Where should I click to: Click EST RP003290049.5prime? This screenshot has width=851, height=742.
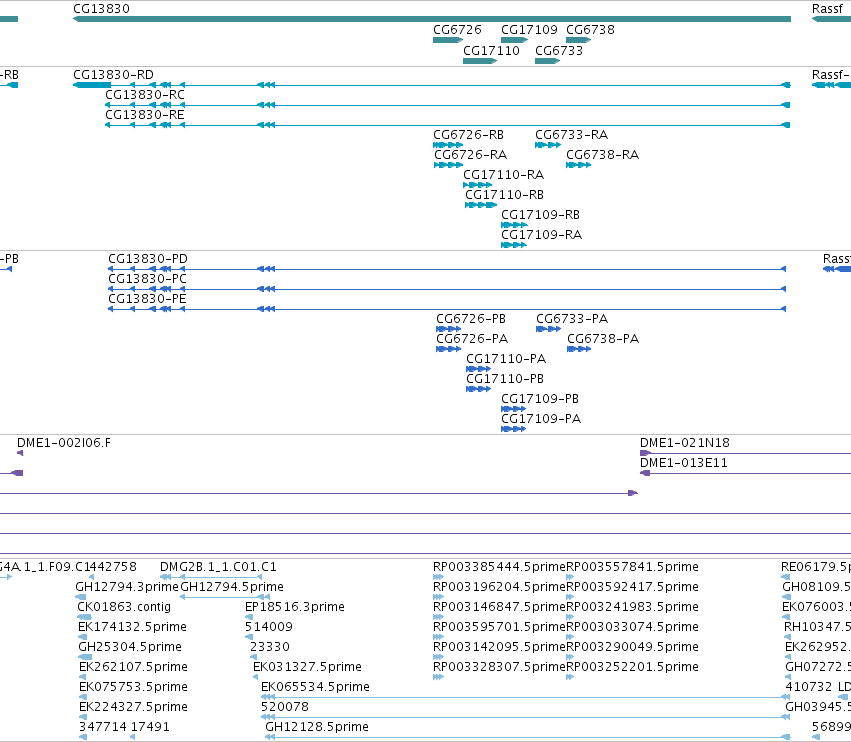(570, 657)
